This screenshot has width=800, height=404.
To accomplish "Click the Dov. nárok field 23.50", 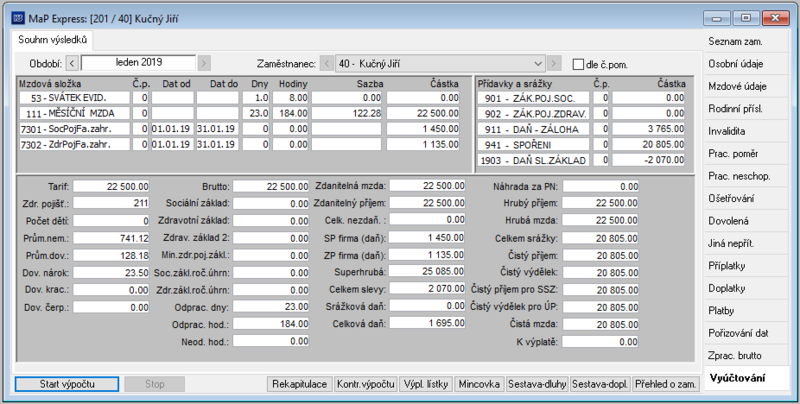I will pos(111,273).
